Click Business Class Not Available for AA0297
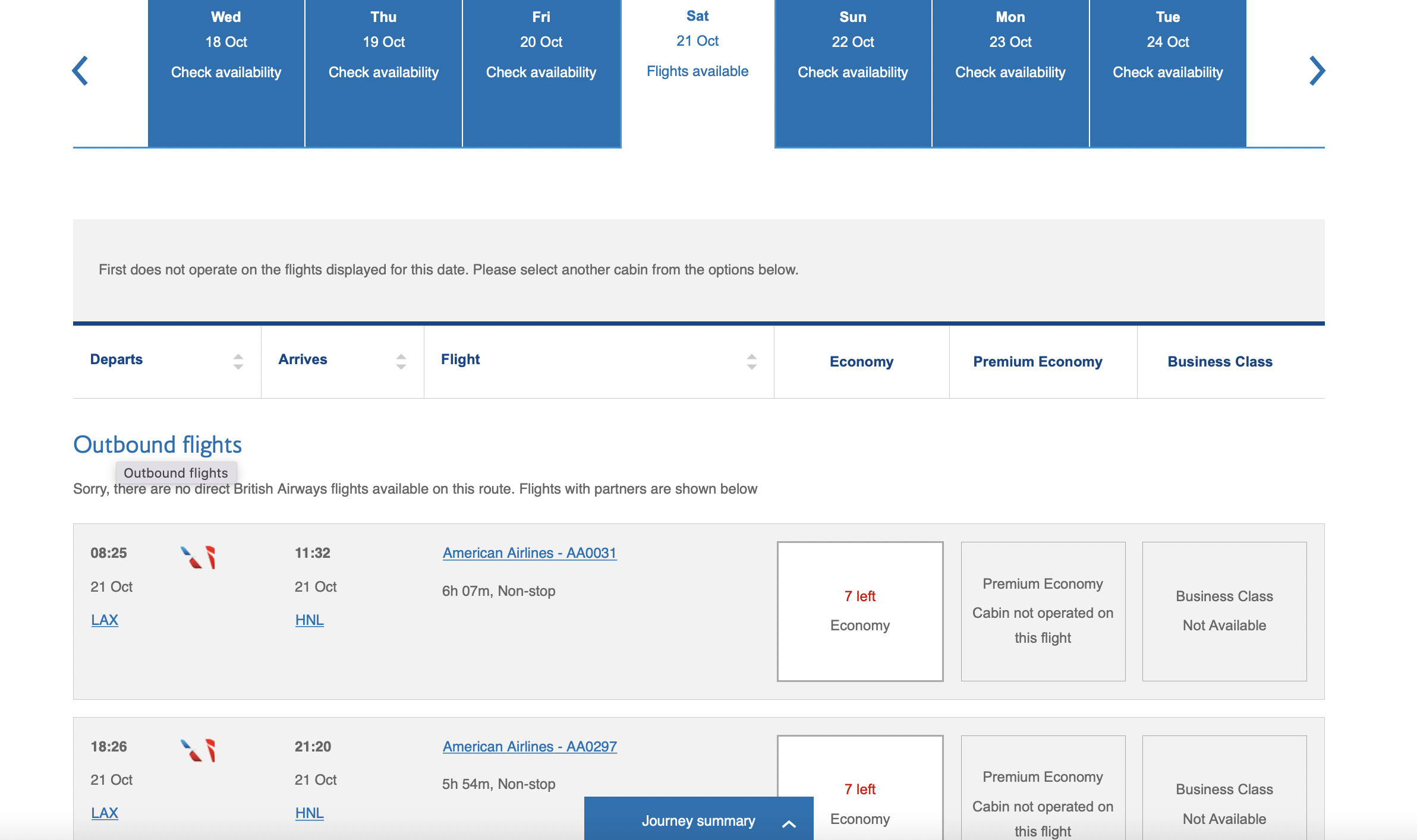 pos(1224,788)
